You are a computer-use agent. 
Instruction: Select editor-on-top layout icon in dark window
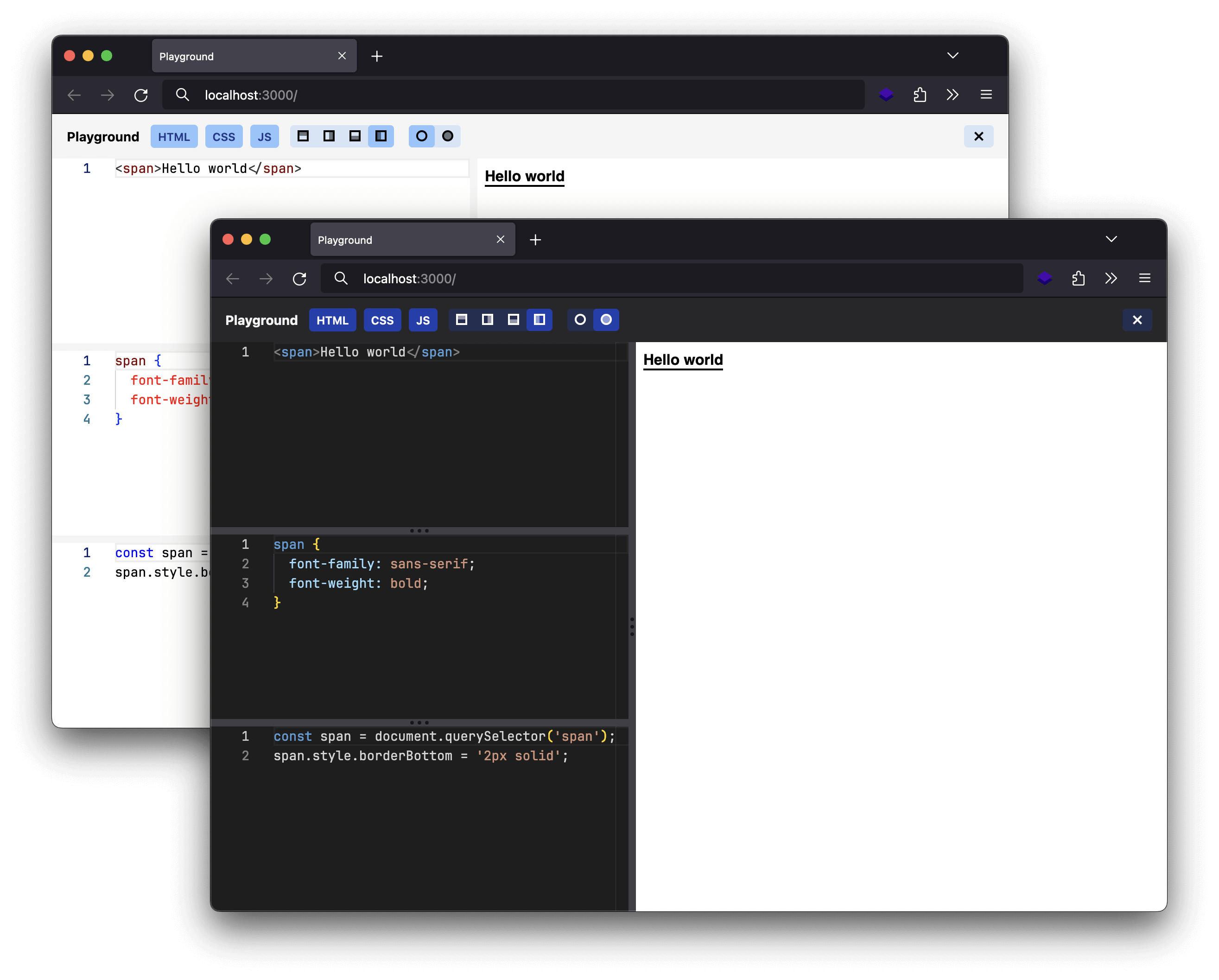pyautogui.click(x=461, y=320)
